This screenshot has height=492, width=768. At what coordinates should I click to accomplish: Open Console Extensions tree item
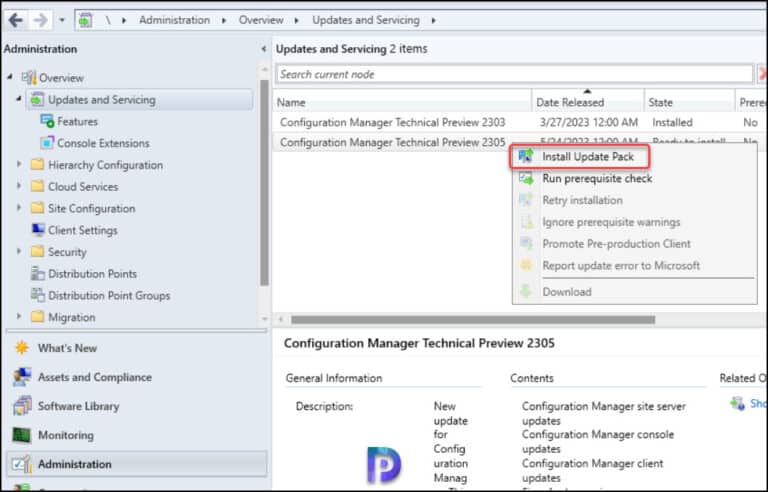click(103, 143)
